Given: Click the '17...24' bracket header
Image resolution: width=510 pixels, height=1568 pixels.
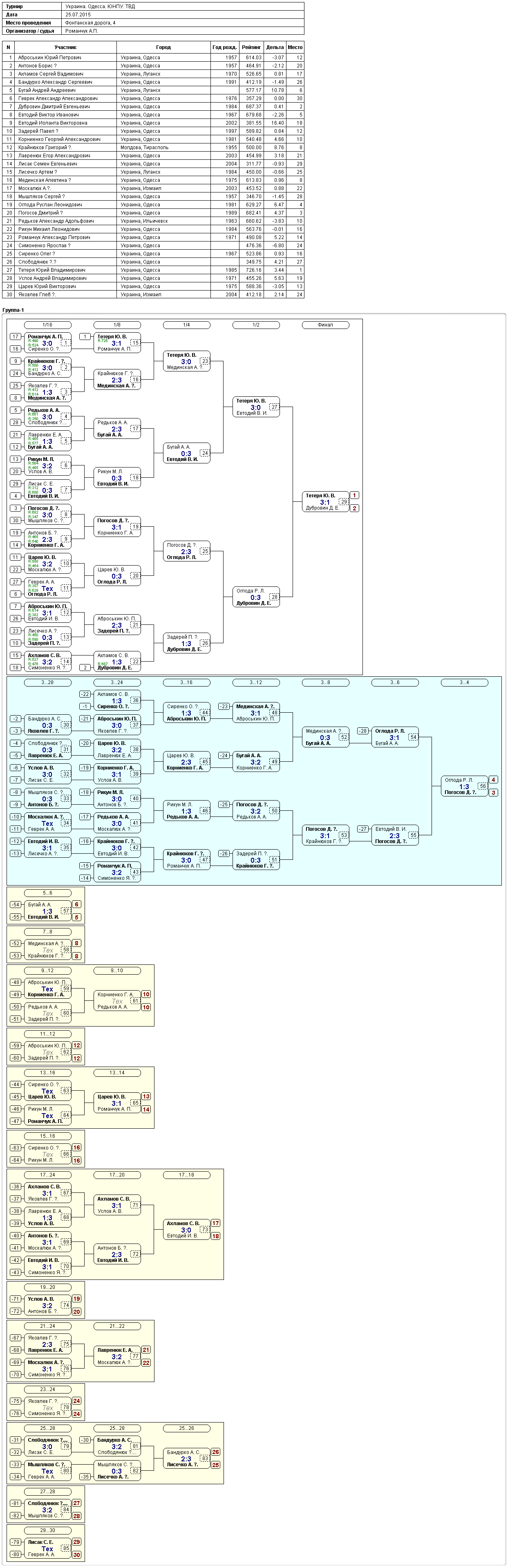Looking at the screenshot, I should [47, 1175].
